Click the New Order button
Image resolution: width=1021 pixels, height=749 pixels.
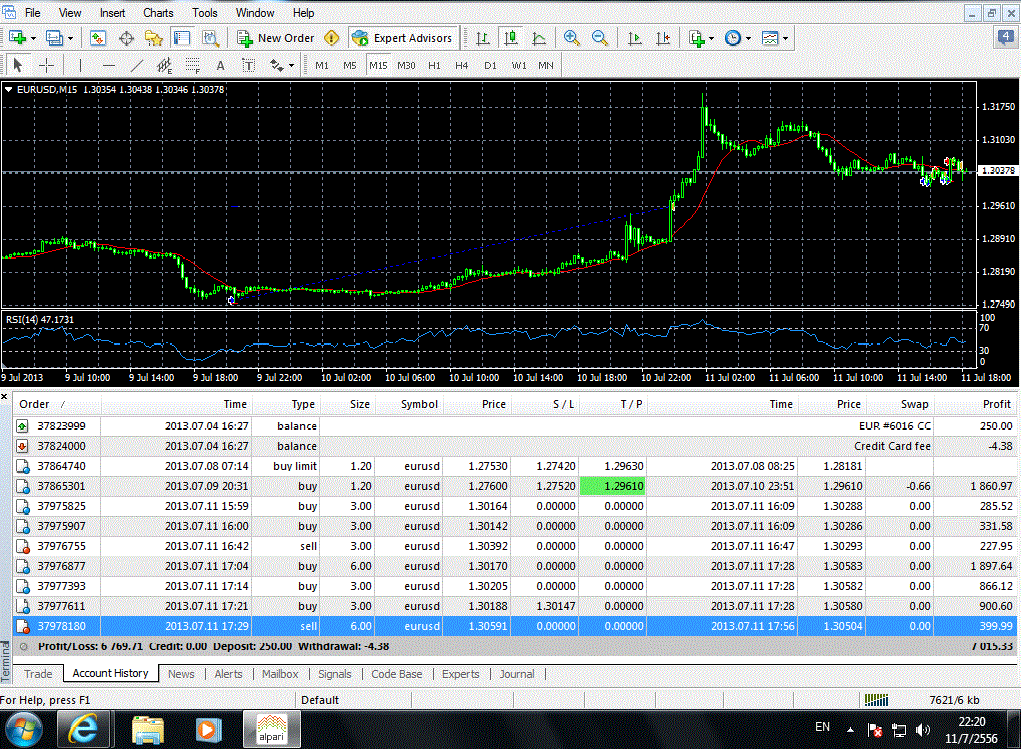(276, 38)
